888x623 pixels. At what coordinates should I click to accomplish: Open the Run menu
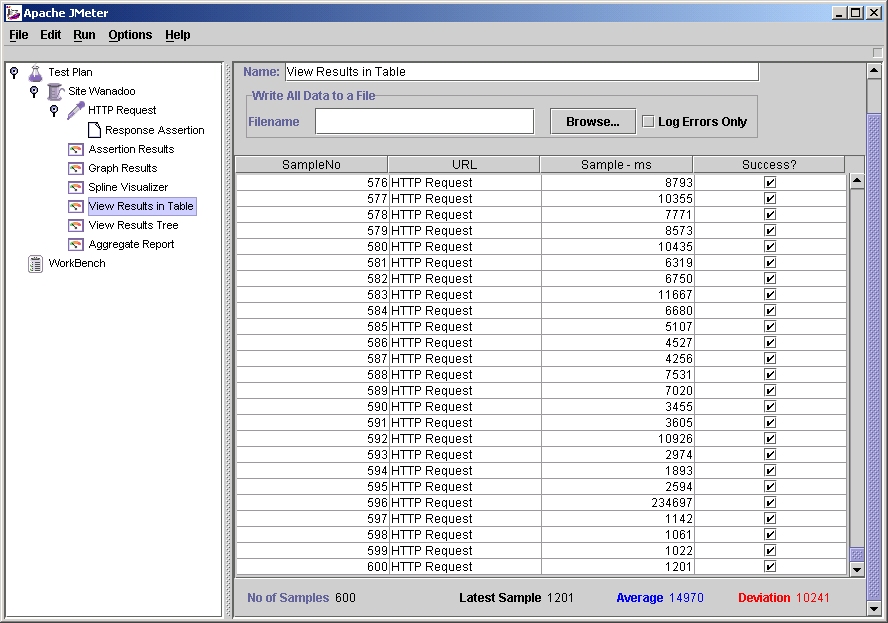pyautogui.click(x=84, y=35)
